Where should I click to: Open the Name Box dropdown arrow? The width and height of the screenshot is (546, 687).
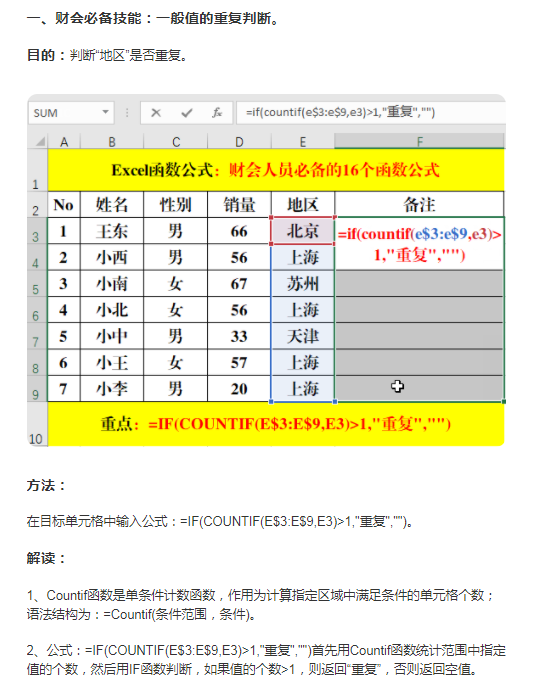(x=105, y=112)
